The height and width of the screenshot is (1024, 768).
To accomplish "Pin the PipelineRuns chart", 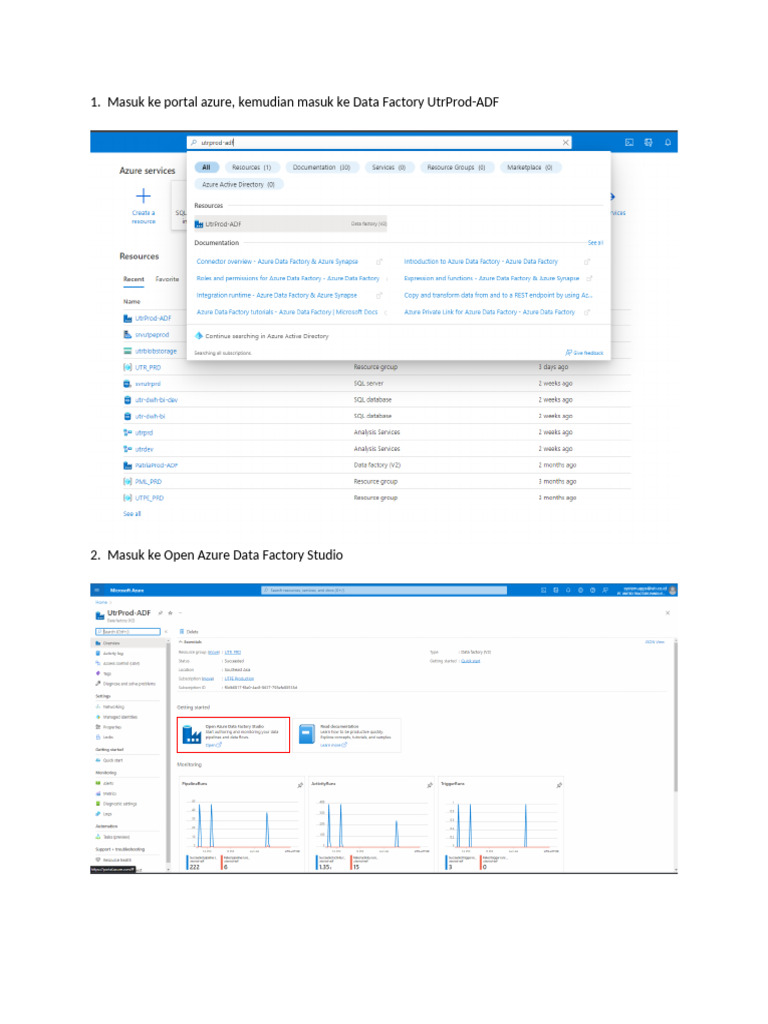I will pyautogui.click(x=300, y=785).
